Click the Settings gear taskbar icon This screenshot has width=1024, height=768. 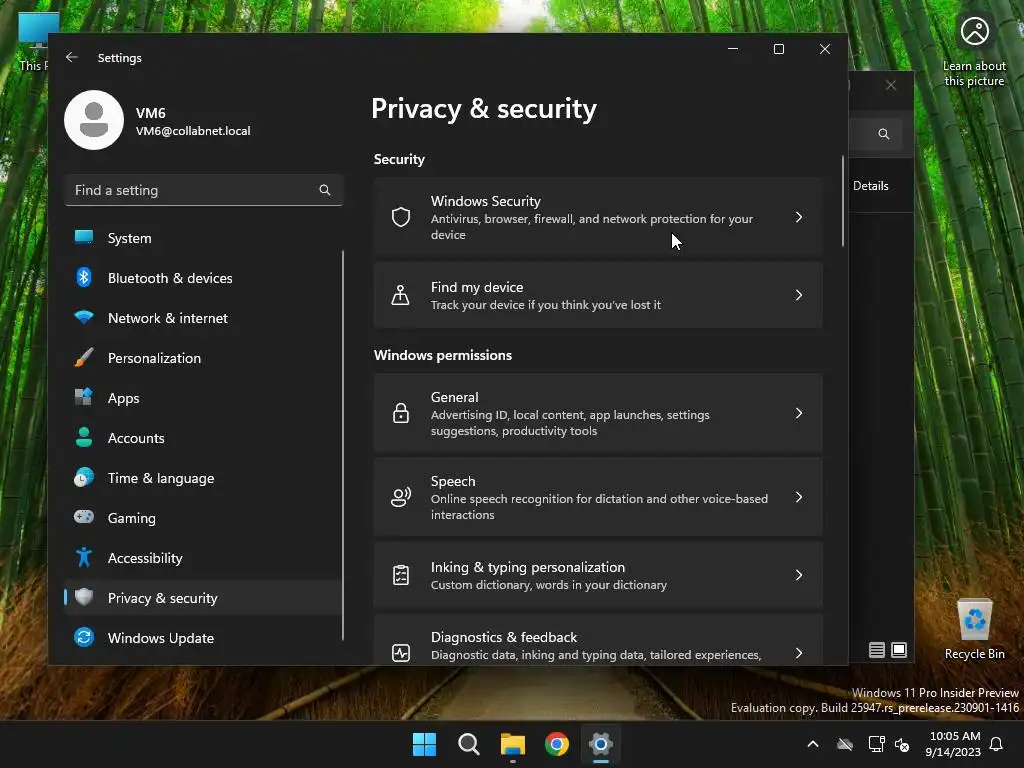(601, 744)
